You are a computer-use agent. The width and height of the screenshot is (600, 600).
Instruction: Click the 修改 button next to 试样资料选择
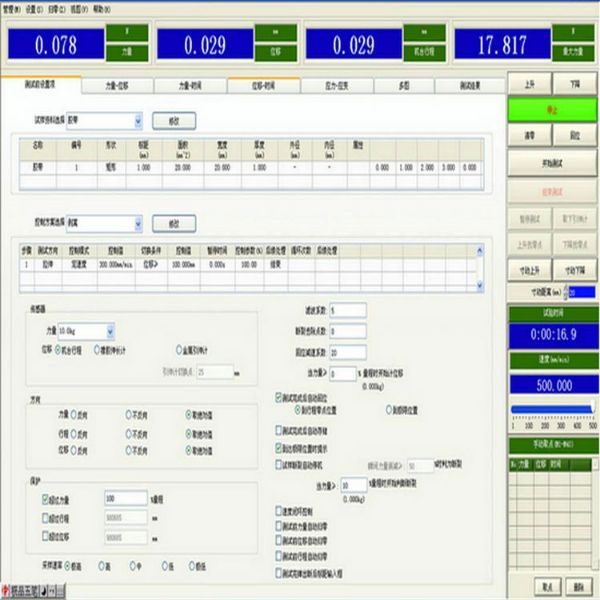point(175,121)
